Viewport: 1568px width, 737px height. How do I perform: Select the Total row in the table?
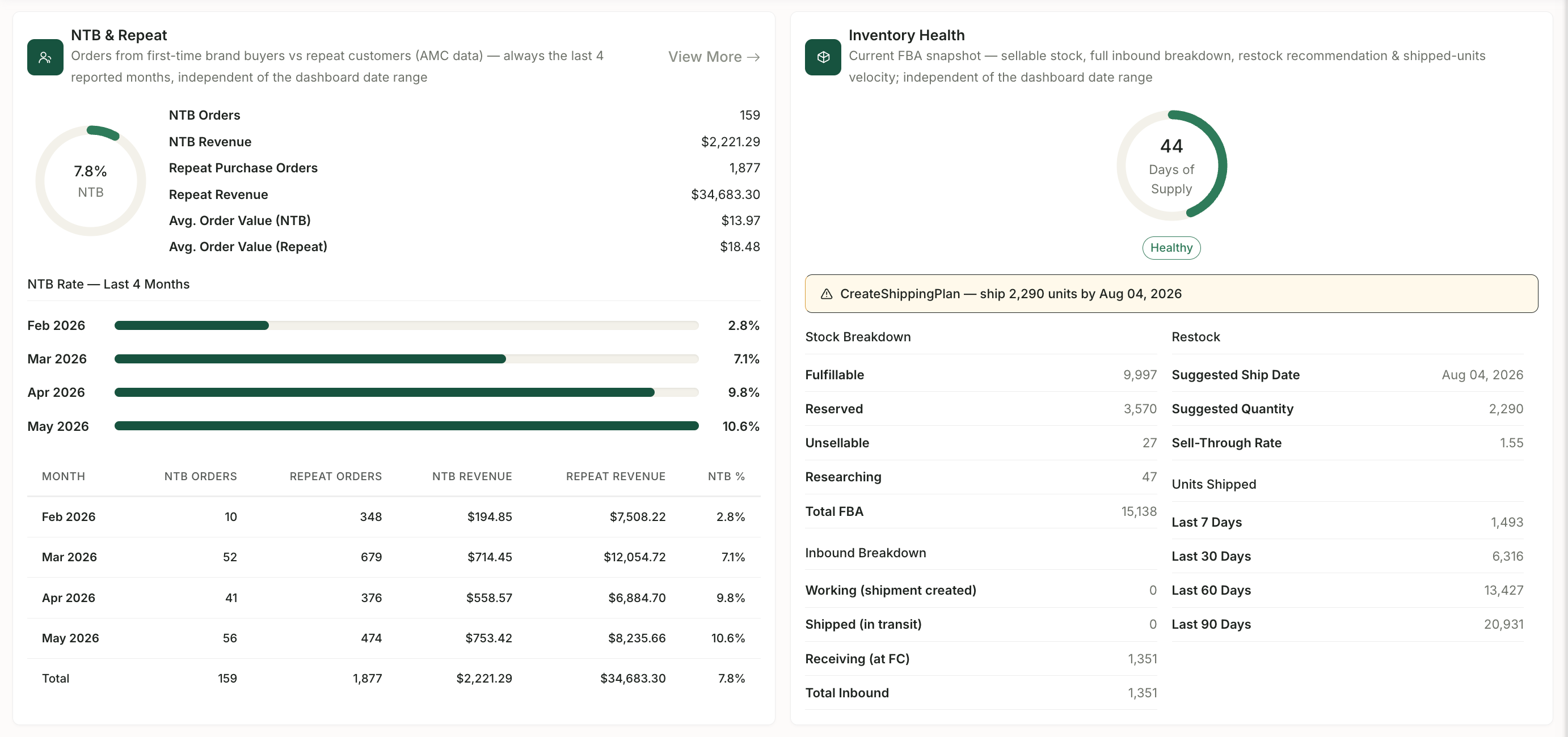click(x=394, y=679)
